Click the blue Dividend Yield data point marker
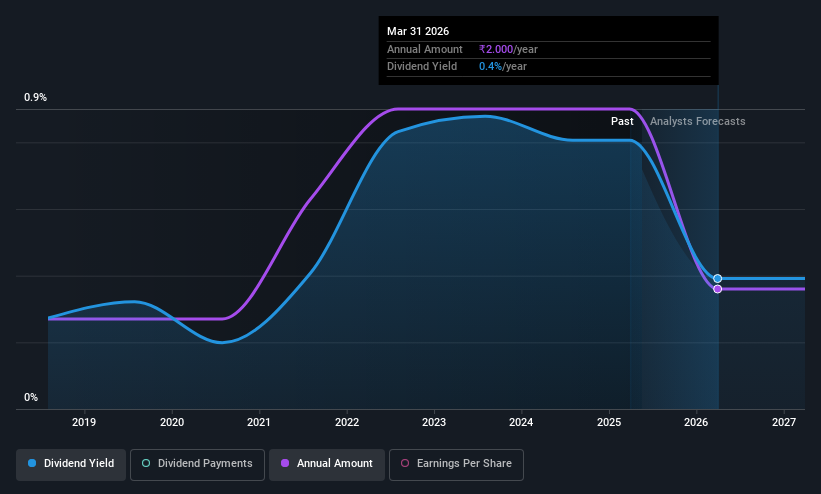 718,279
